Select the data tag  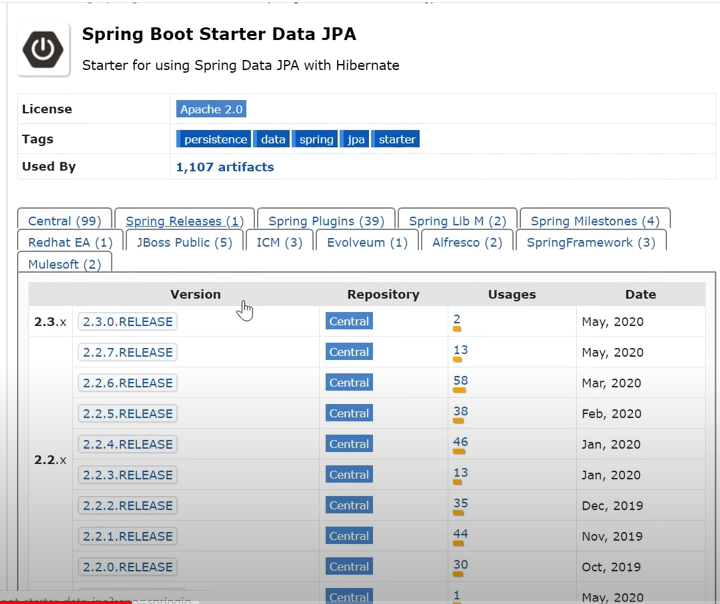pyautogui.click(x=272, y=139)
